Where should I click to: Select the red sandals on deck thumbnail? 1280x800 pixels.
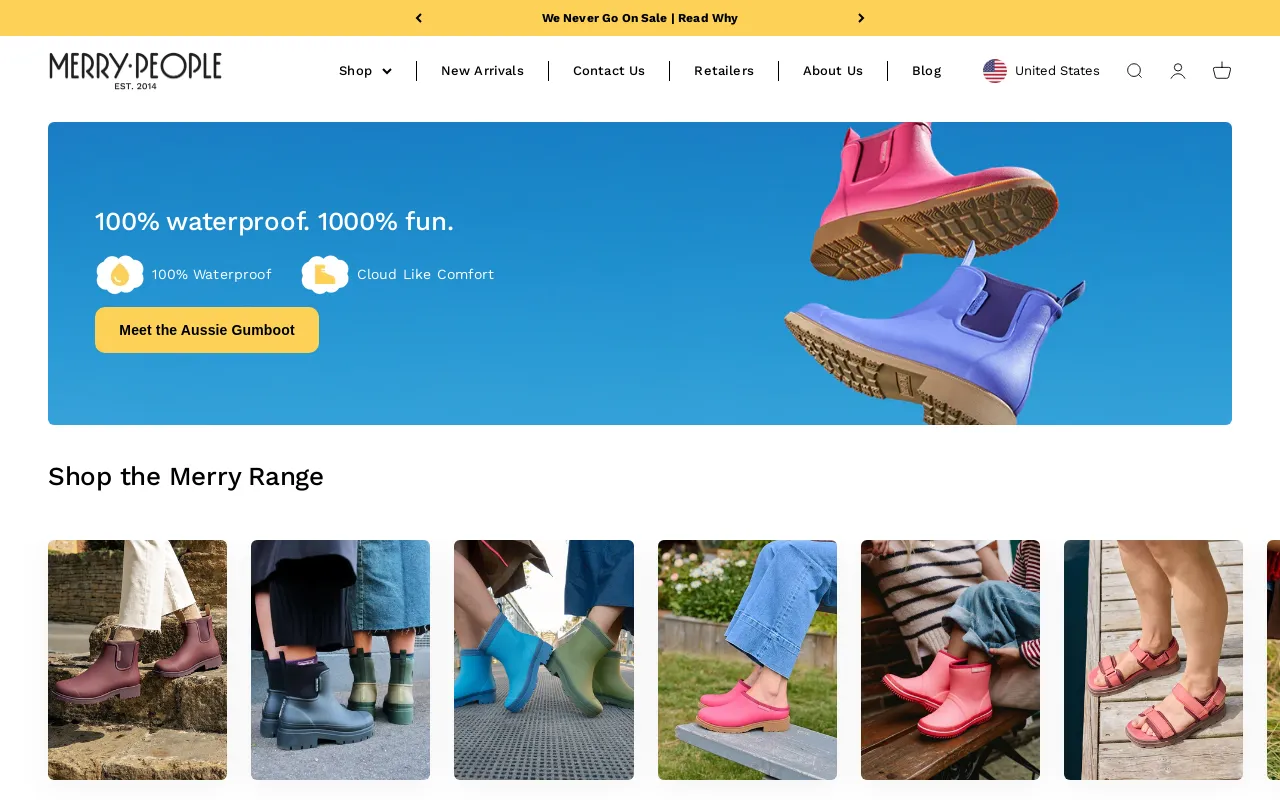click(1153, 660)
